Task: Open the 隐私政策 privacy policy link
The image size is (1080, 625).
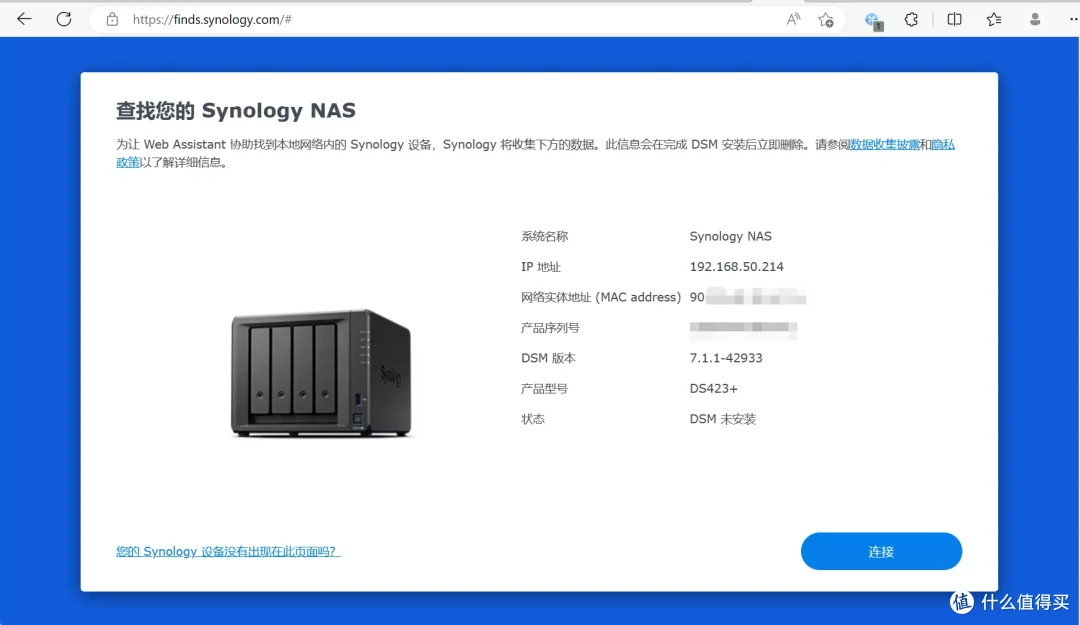Action: click(x=943, y=144)
